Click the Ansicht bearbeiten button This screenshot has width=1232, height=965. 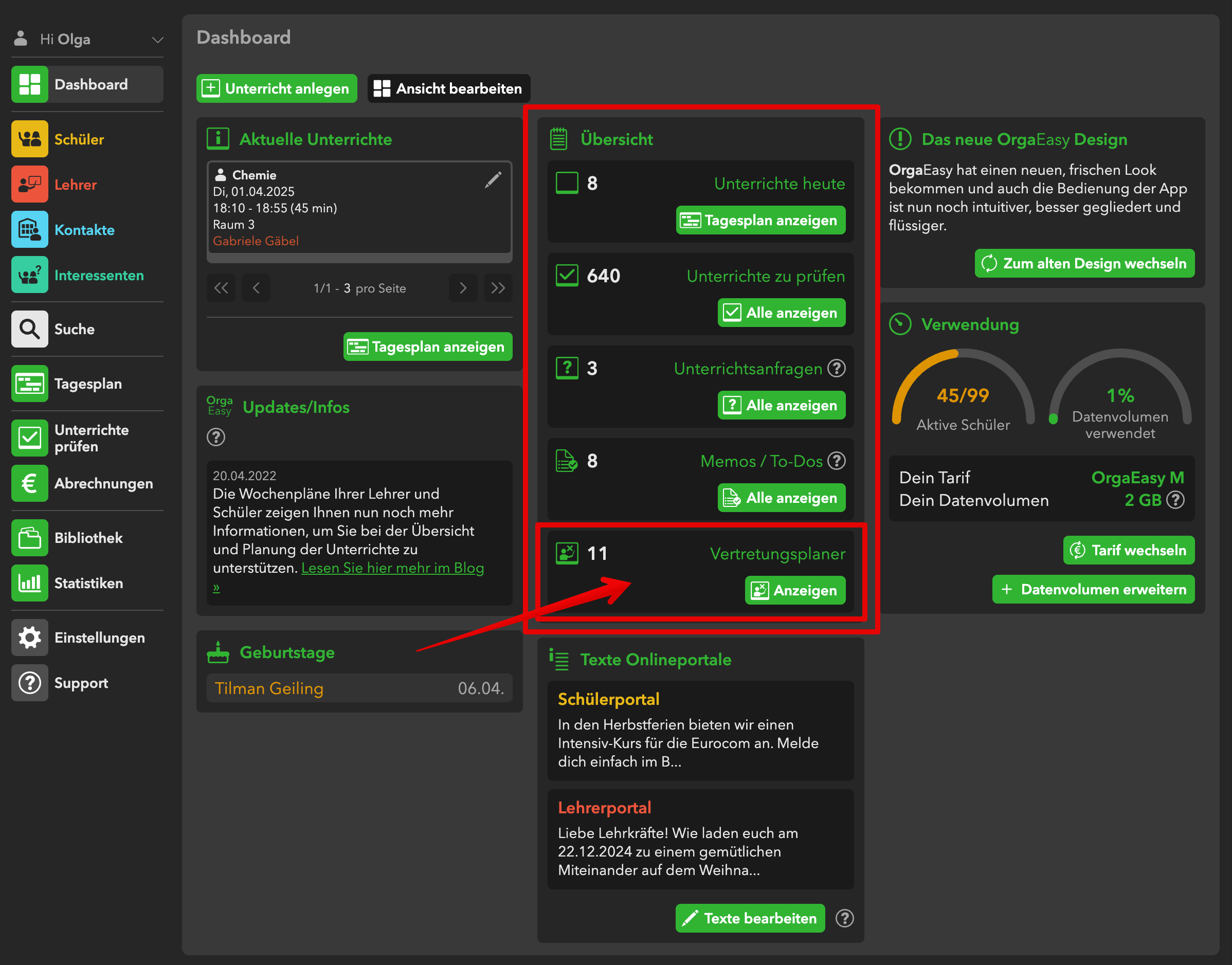tap(449, 88)
